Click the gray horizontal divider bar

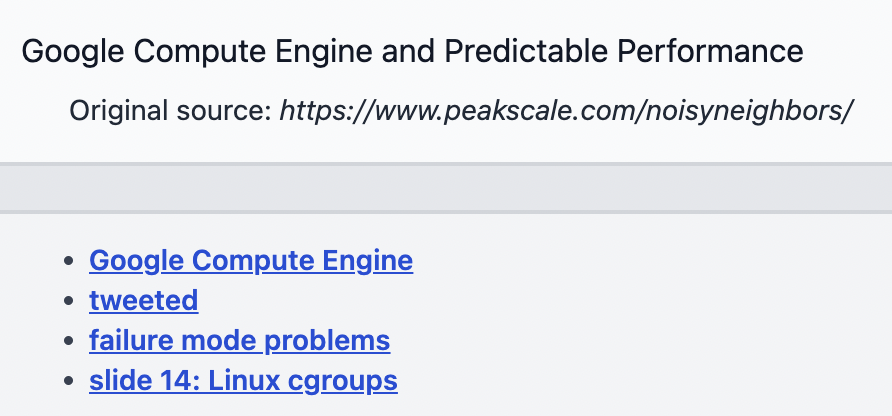[446, 188]
